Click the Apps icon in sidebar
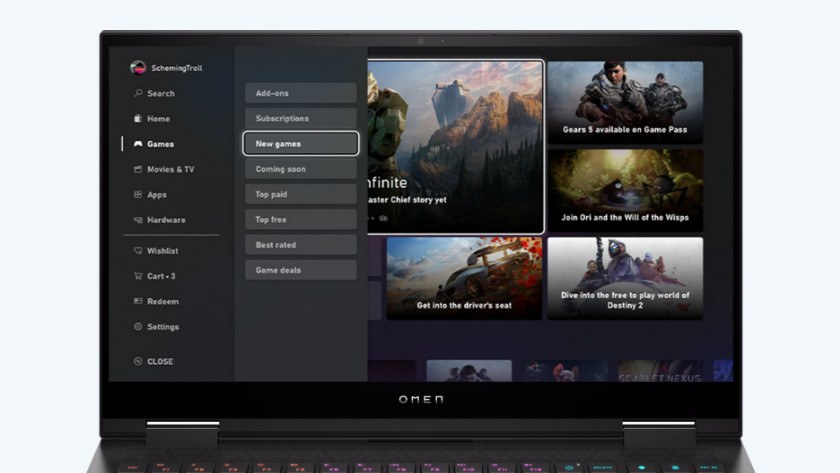The image size is (840, 473). tap(138, 195)
